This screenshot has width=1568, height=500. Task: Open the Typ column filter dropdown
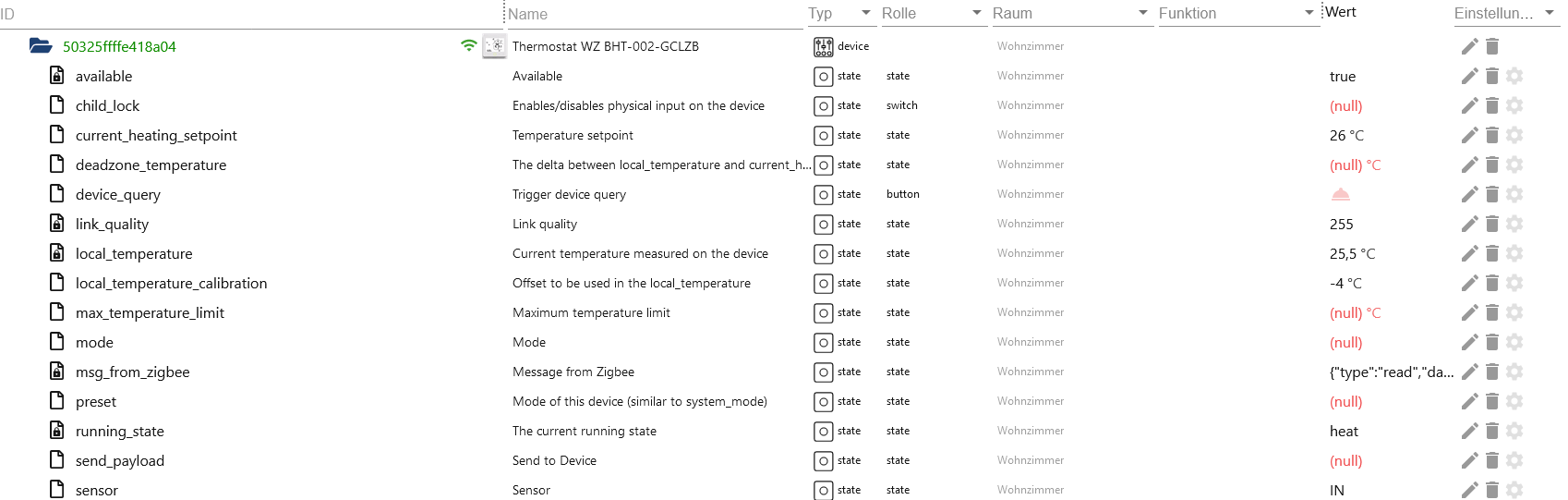[x=865, y=13]
